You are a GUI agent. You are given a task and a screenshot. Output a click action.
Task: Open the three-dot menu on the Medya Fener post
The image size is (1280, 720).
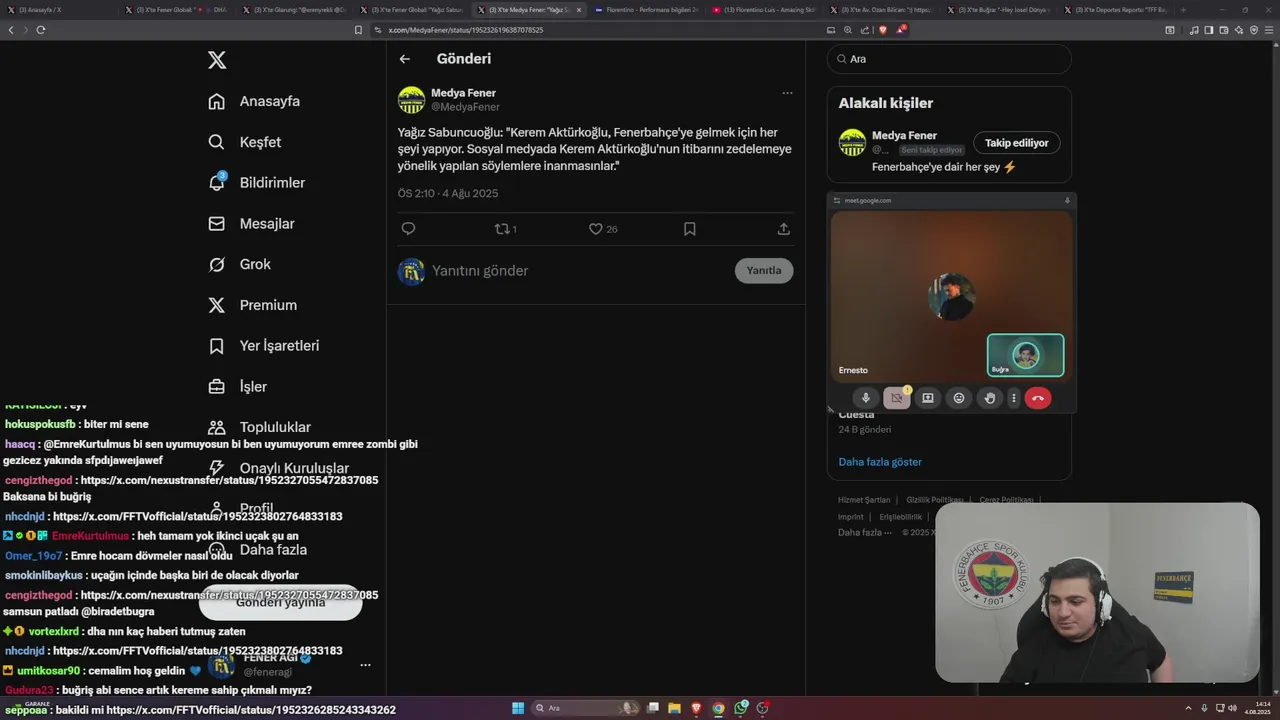[787, 93]
